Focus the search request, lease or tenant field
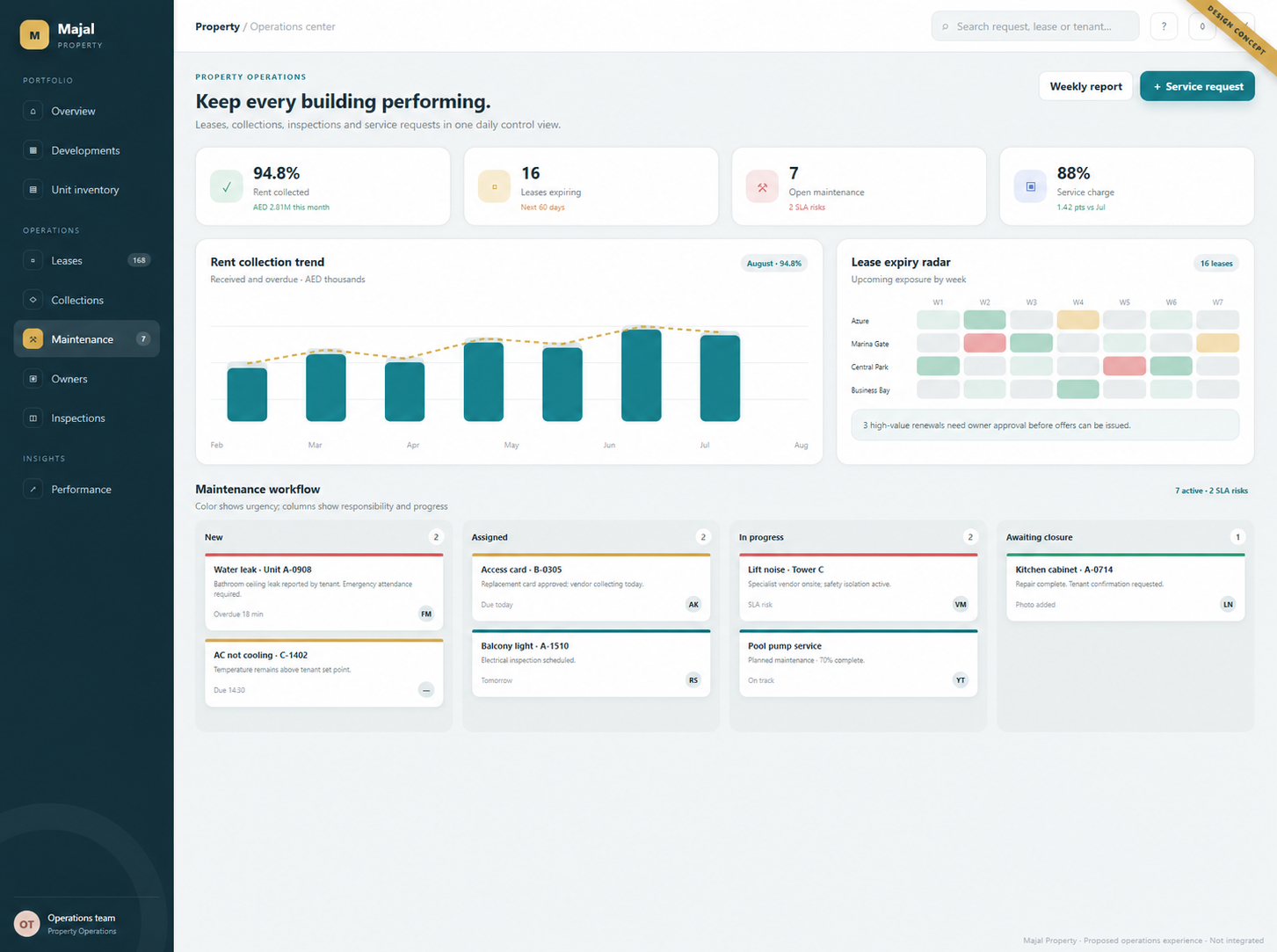 [x=1035, y=26]
